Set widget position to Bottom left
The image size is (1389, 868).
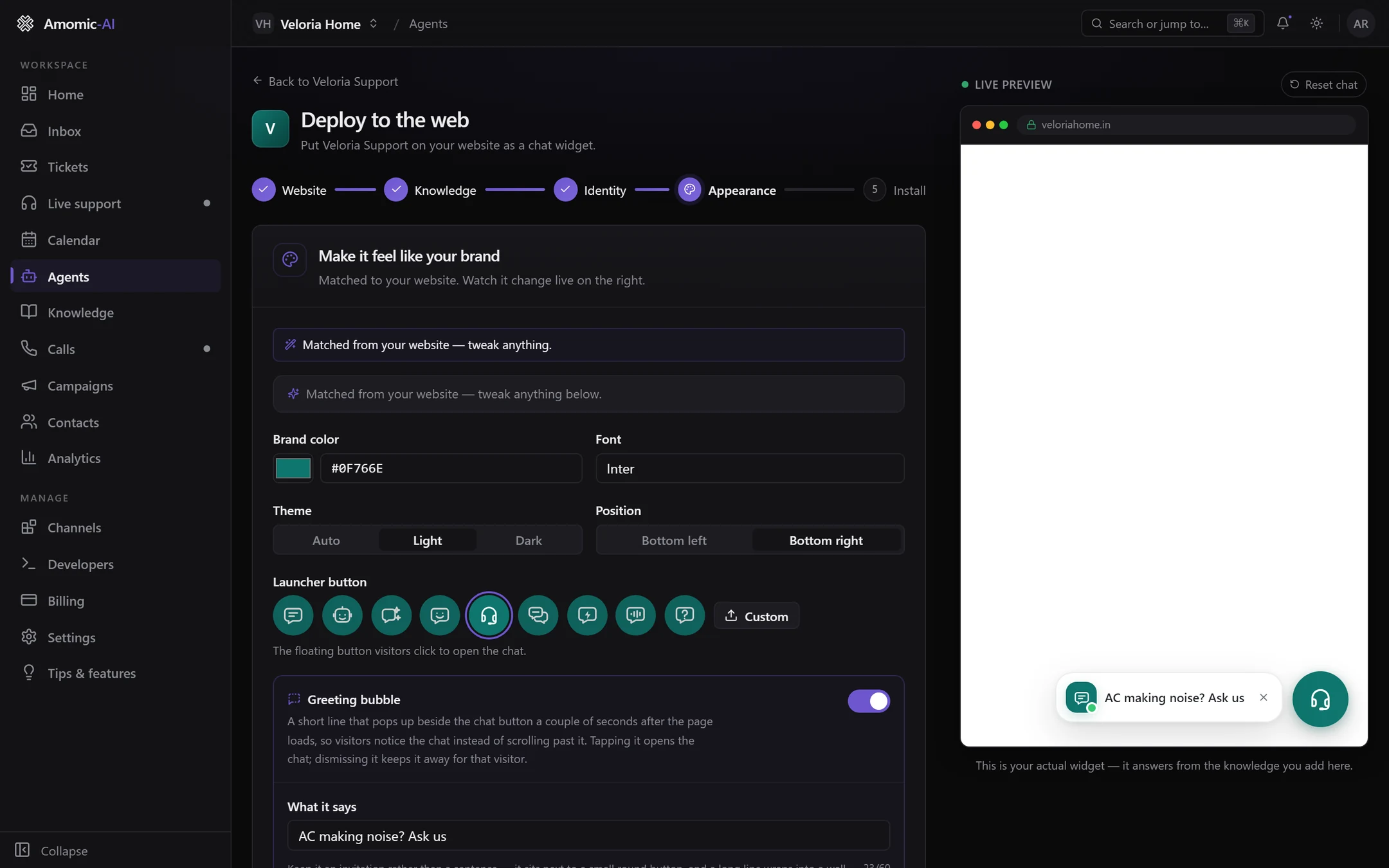(674, 540)
